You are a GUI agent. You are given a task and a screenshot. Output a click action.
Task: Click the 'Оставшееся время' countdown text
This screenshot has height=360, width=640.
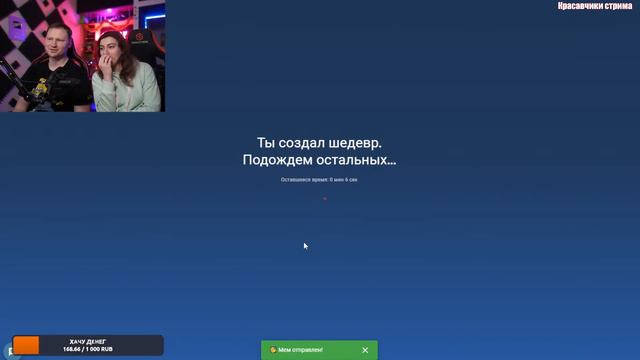coord(319,180)
